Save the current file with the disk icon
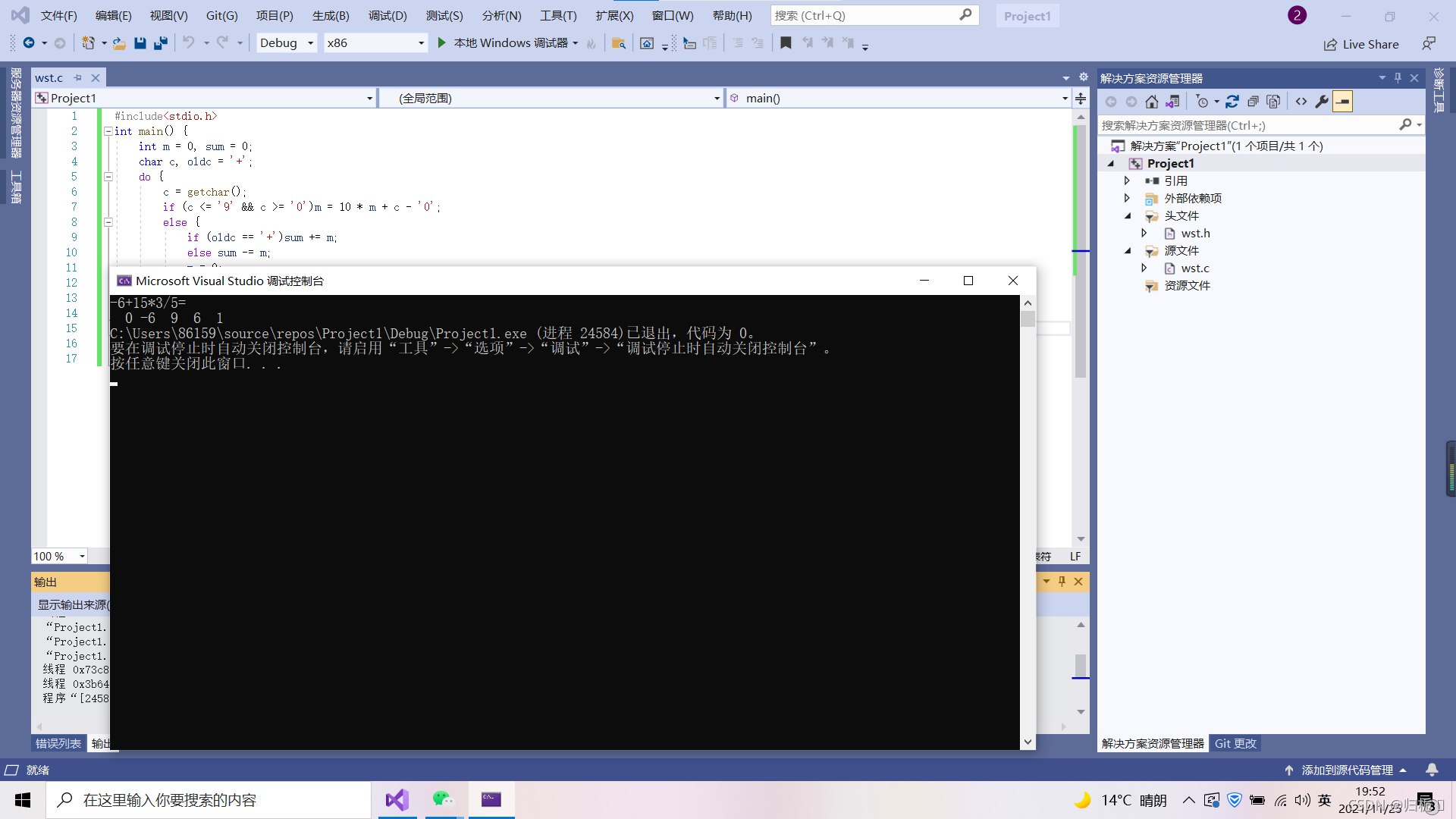 point(140,43)
